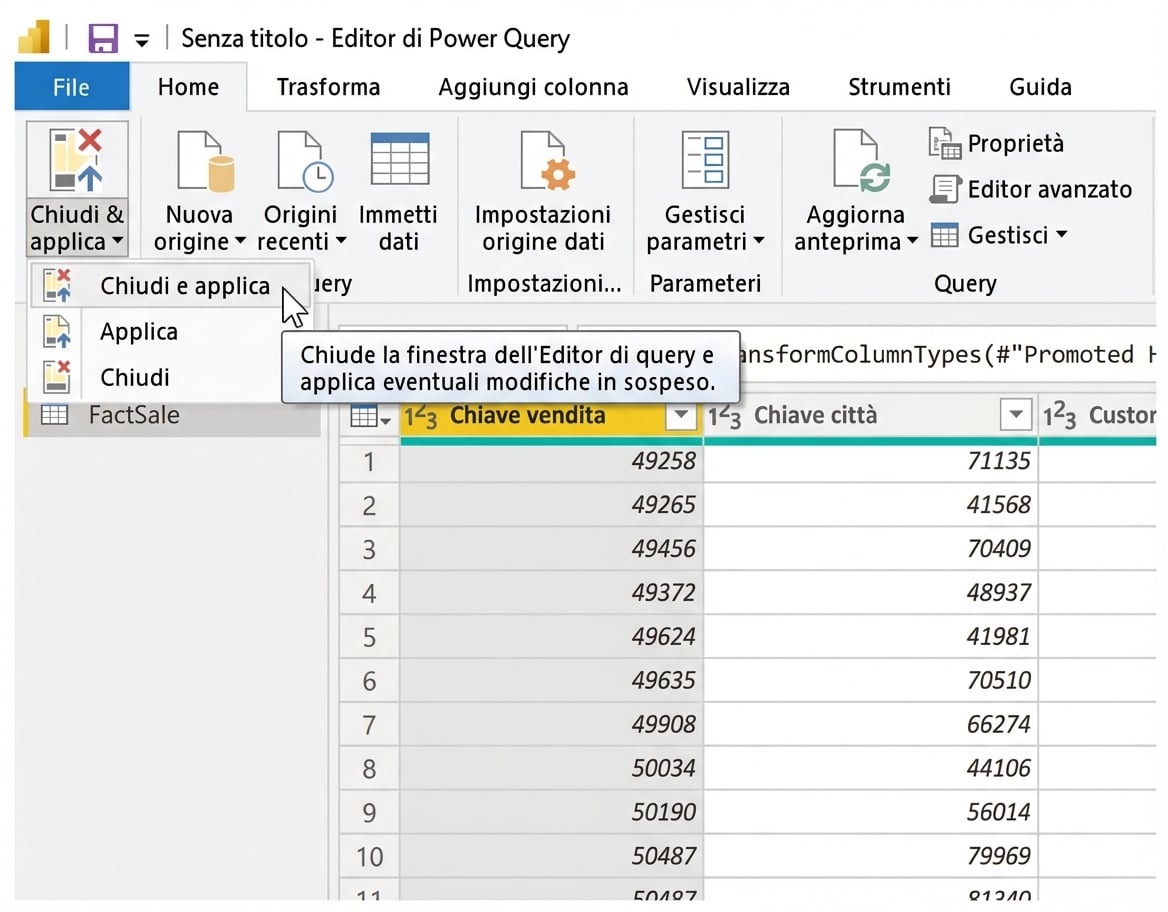Click the Immetti dati table icon
1168x912 pixels.
pos(400,159)
